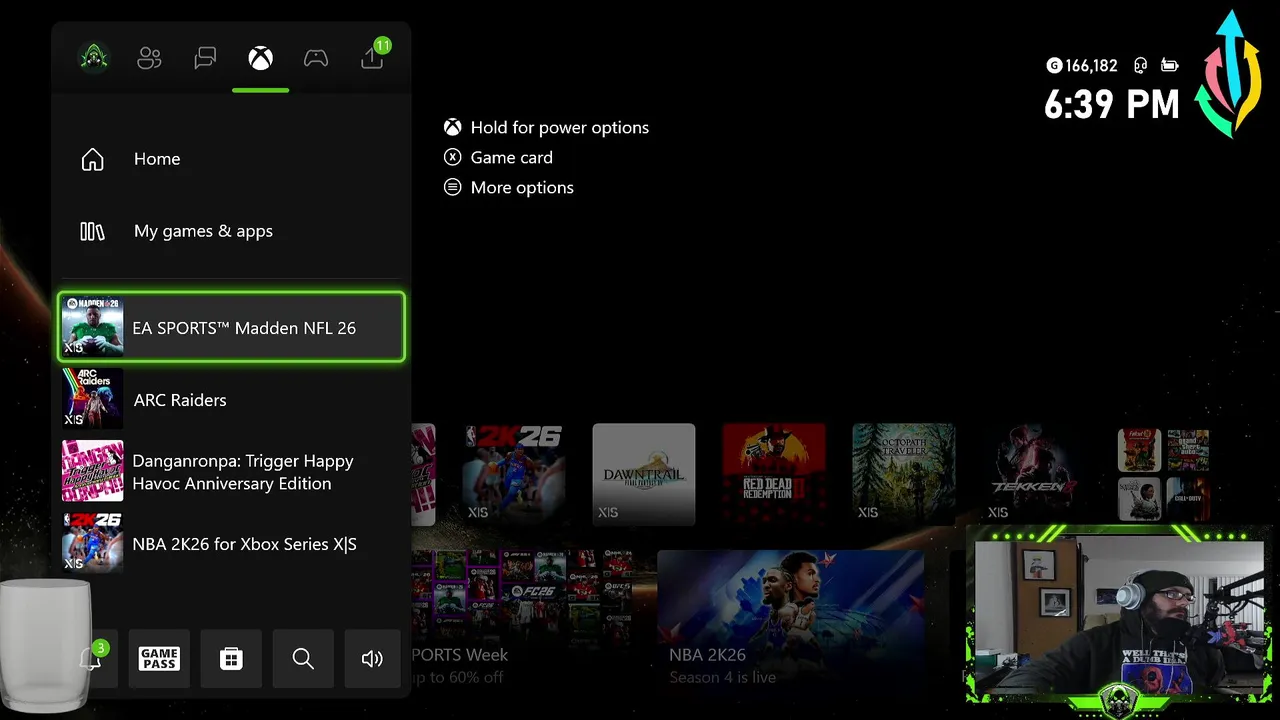
Task: Select the Xbox home guide tab
Action: 260,58
